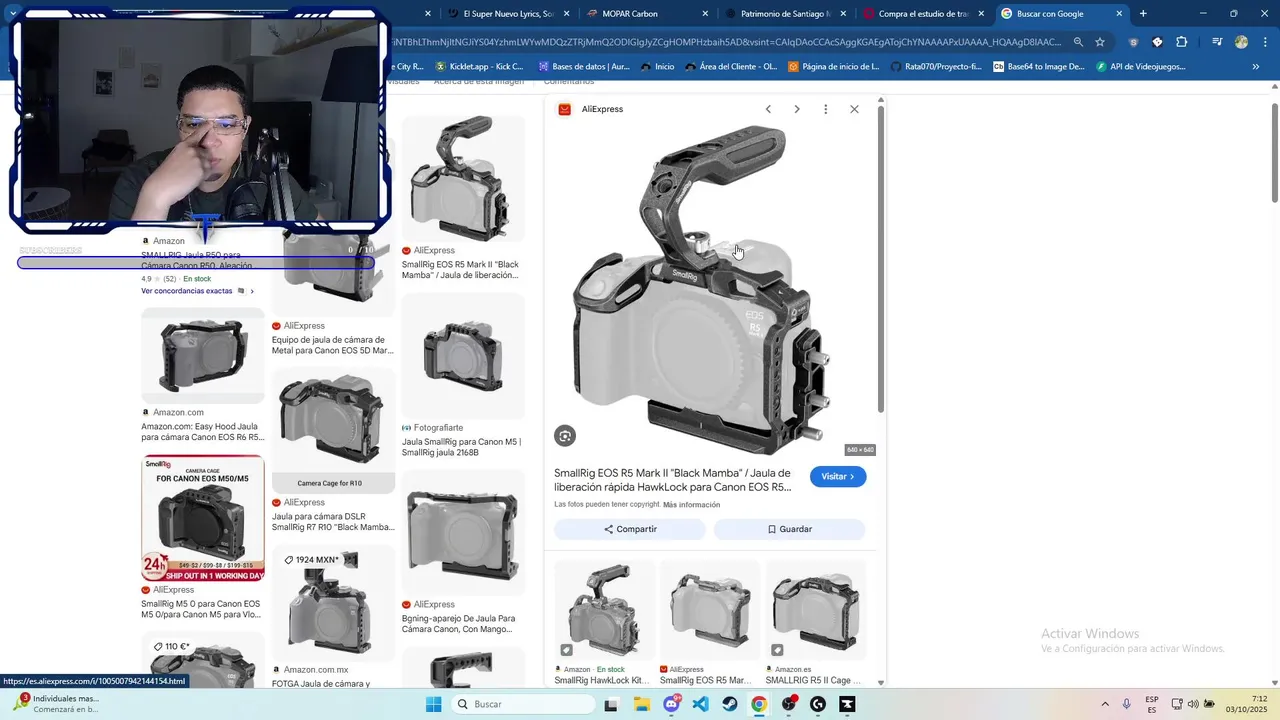Open volume control in system tray
The image size is (1280, 720).
coord(1193,704)
